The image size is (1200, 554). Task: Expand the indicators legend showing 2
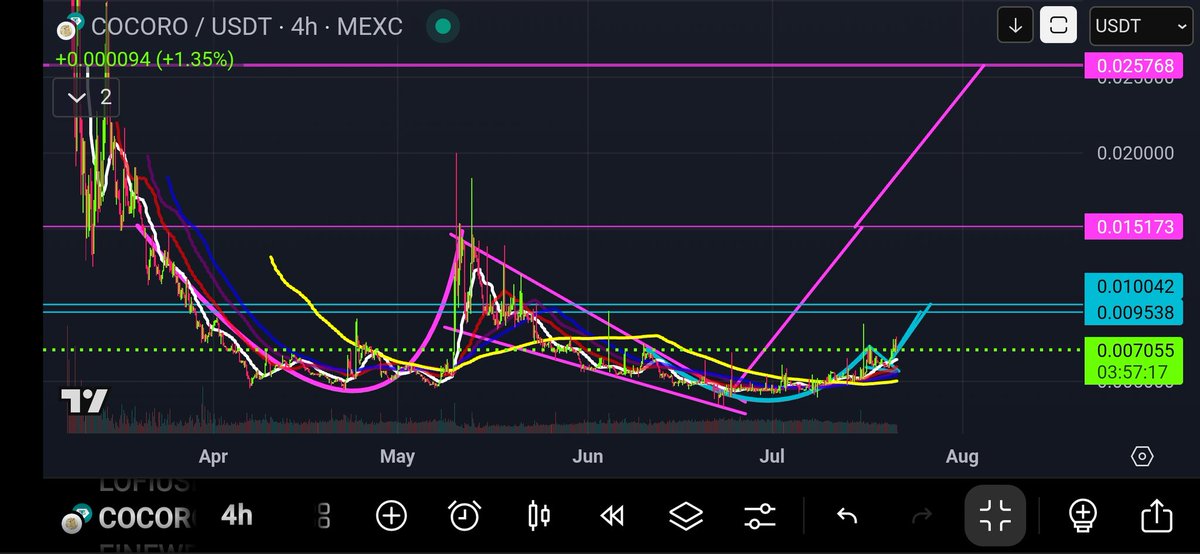pyautogui.click(x=88, y=97)
